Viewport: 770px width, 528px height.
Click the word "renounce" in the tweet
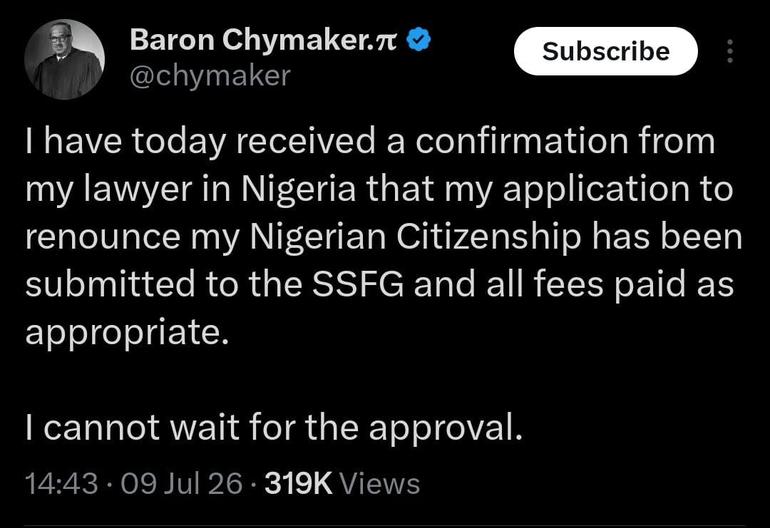coord(103,238)
